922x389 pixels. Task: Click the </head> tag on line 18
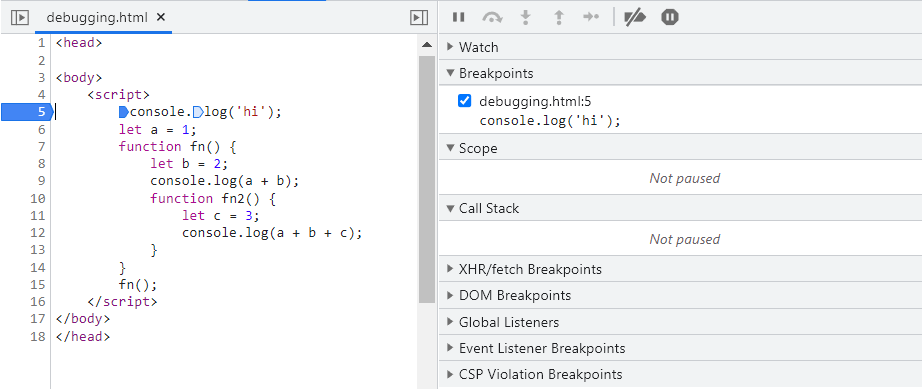pos(83,337)
